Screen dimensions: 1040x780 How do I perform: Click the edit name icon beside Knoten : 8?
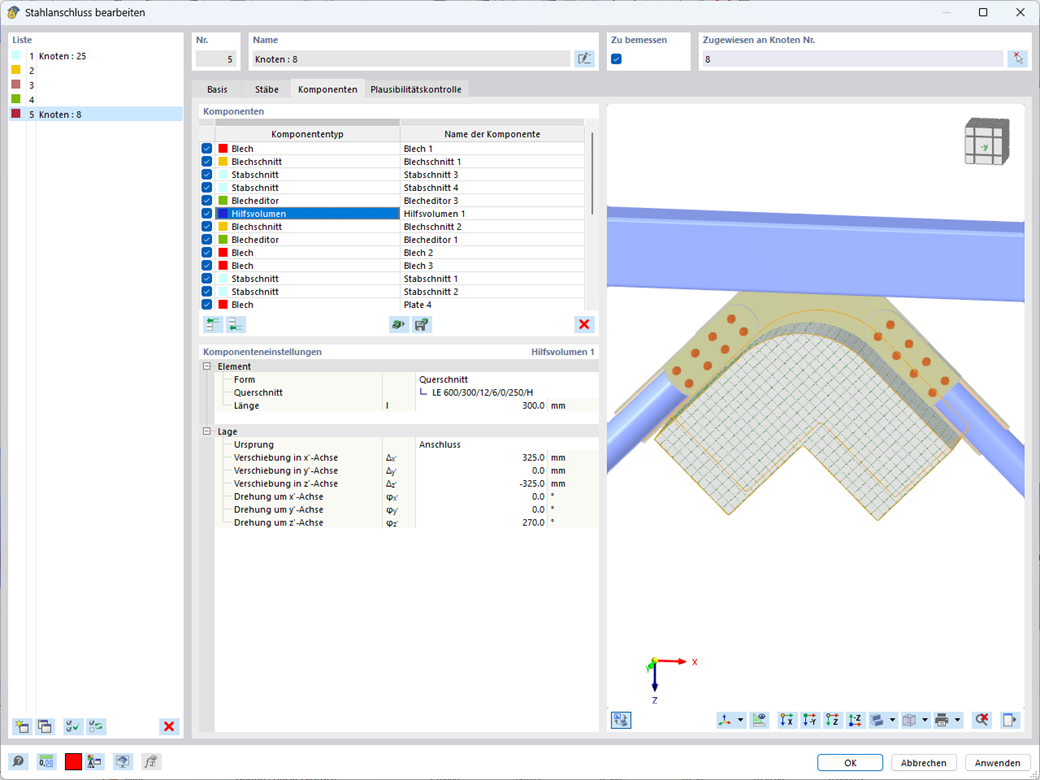coord(584,59)
